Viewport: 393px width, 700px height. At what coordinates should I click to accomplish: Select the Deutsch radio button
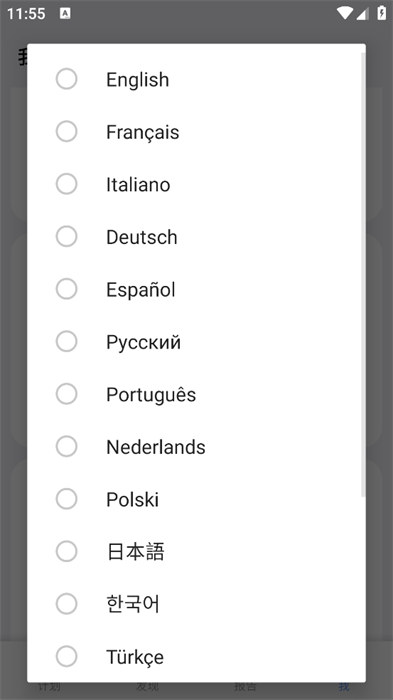(x=67, y=237)
